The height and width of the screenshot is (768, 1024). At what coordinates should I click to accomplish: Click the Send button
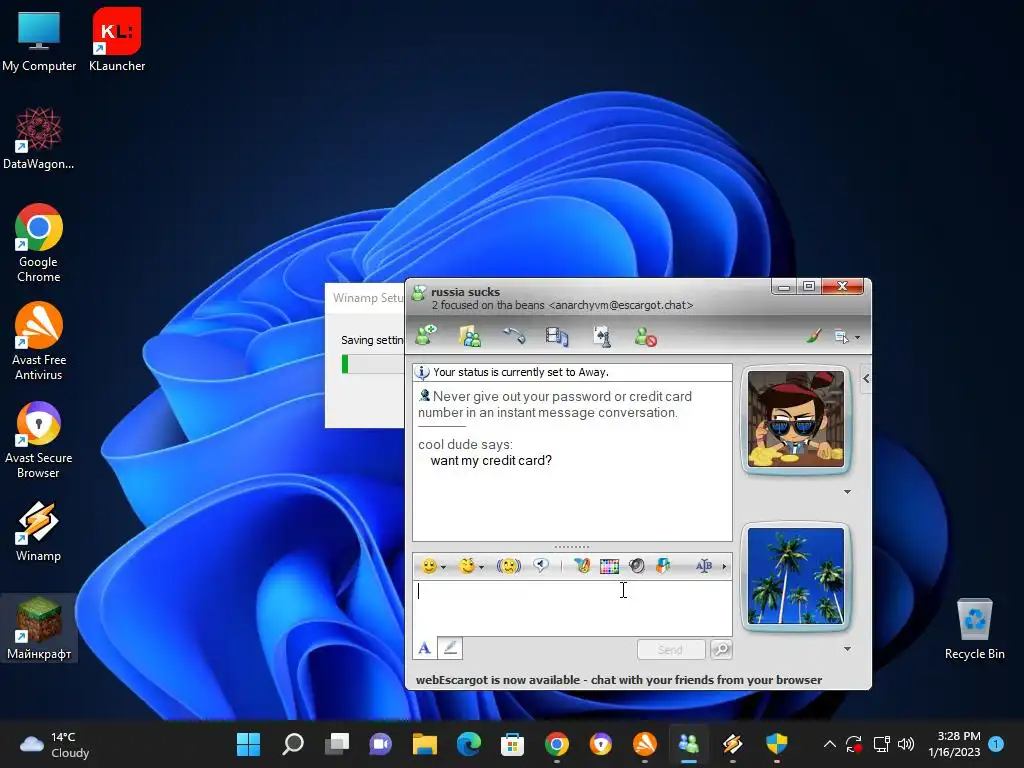coord(671,649)
